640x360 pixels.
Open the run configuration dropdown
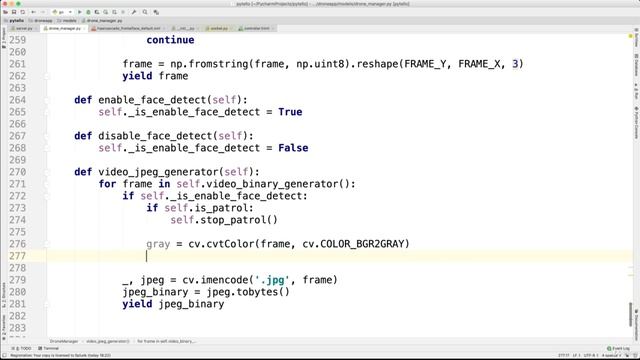[x=62, y=12]
